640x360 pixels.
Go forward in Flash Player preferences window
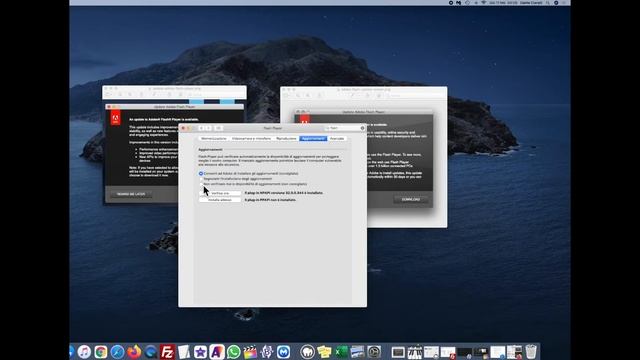click(209, 128)
